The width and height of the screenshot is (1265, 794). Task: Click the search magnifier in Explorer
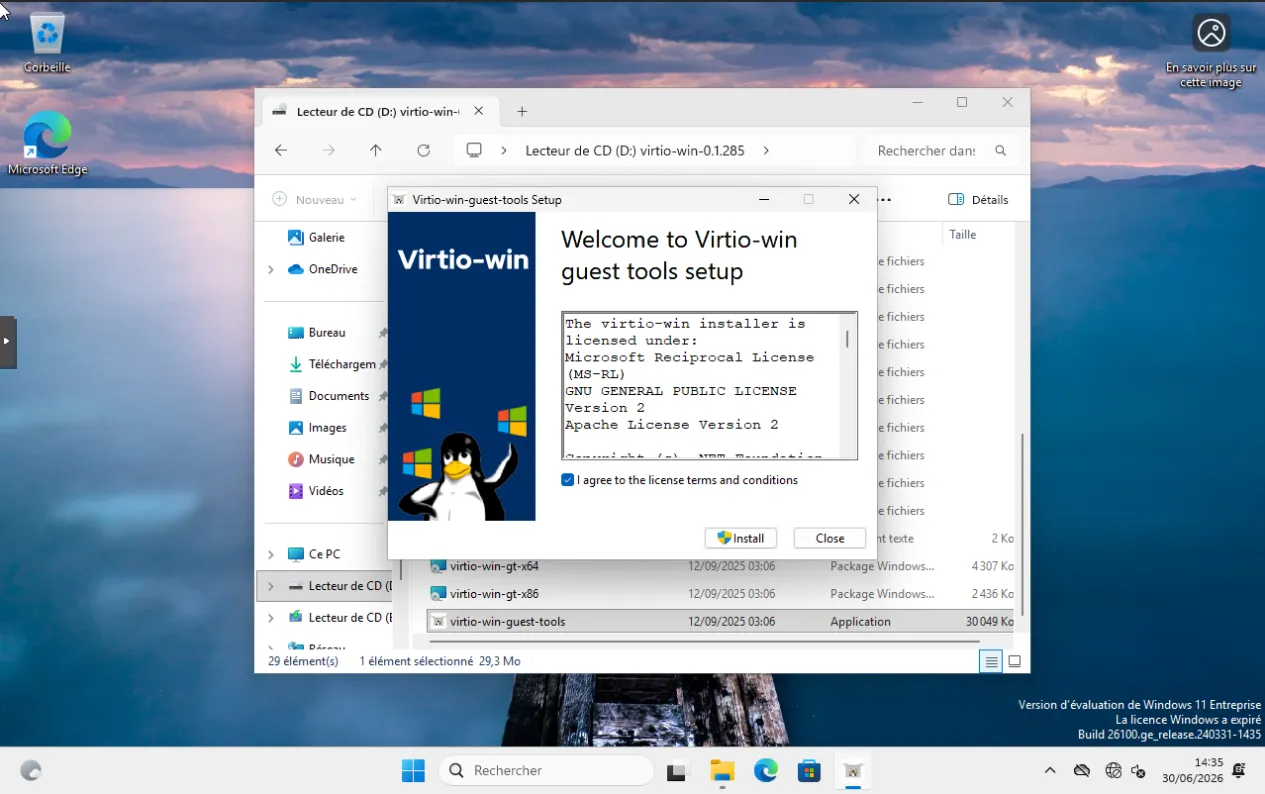tap(1001, 150)
